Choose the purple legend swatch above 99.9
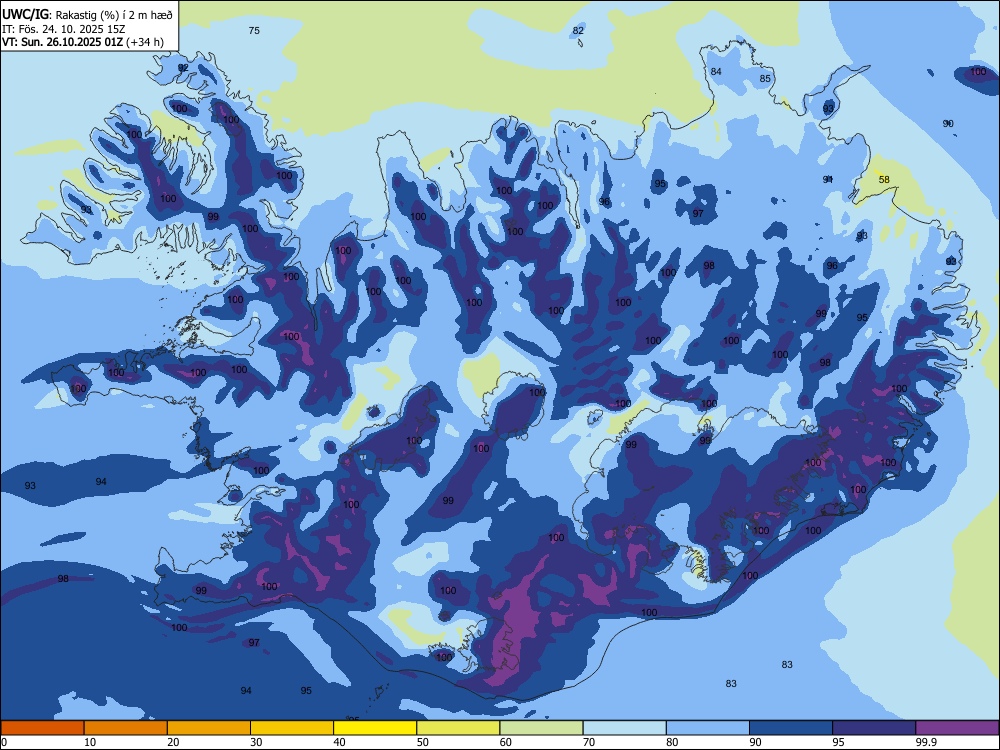Image resolution: width=1000 pixels, height=750 pixels. coord(957,728)
